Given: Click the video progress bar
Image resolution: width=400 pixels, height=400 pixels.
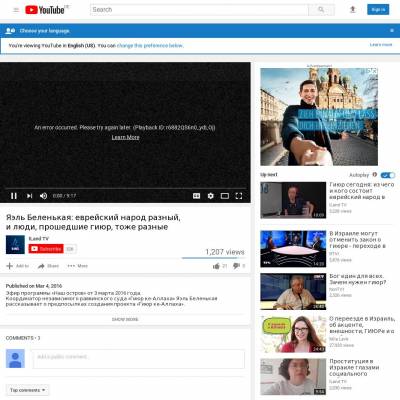Looking at the screenshot, I should tap(125, 188).
